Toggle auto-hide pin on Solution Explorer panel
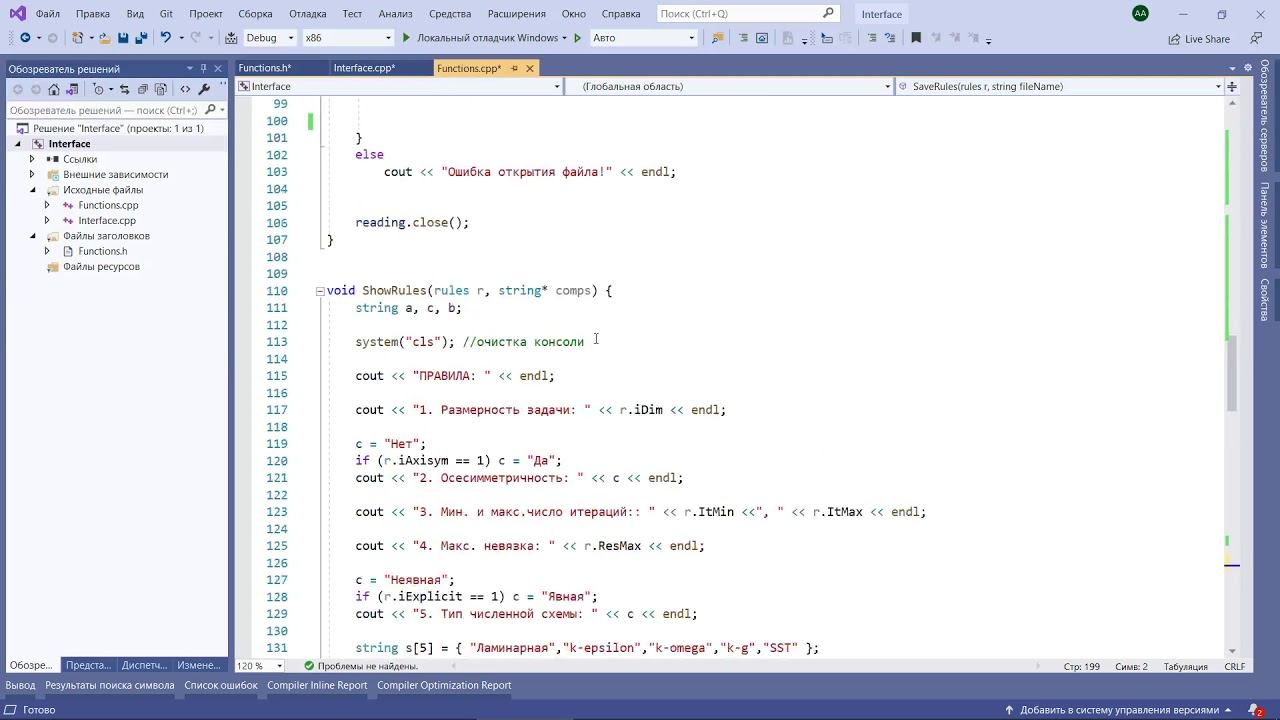Viewport: 1280px width, 720px height. tap(204, 68)
